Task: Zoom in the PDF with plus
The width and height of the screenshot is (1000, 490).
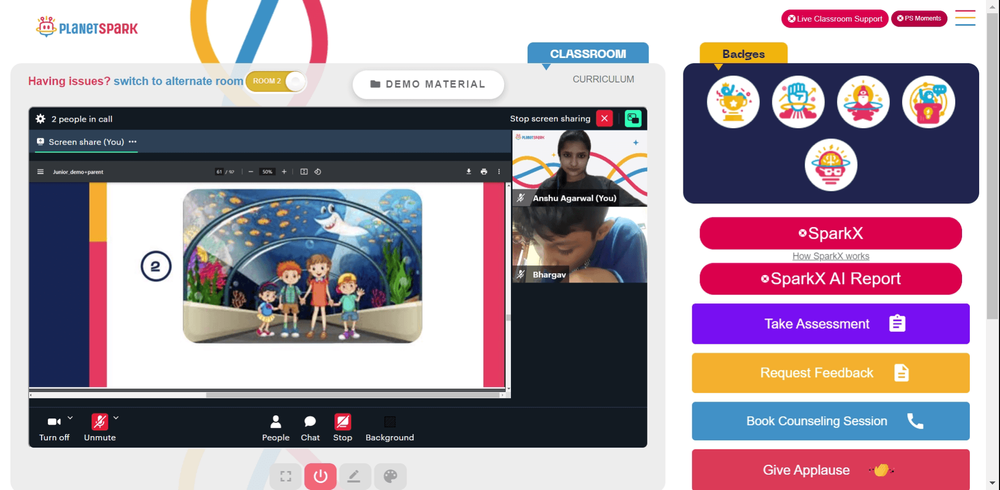Action: 284,172
